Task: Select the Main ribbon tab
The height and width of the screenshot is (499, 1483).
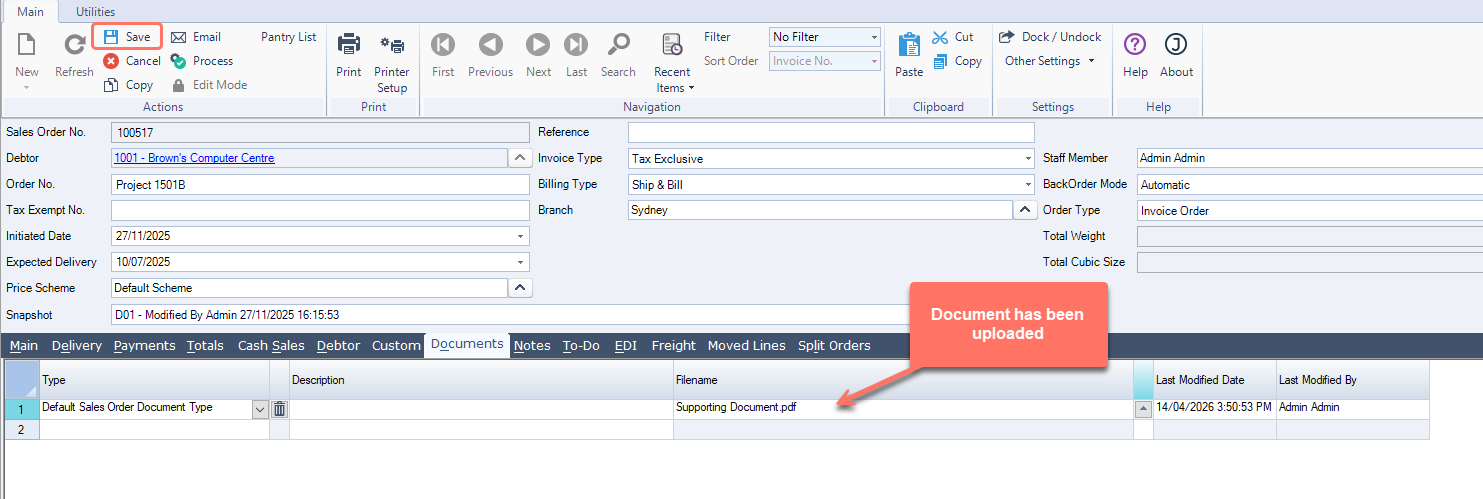Action: [30, 11]
